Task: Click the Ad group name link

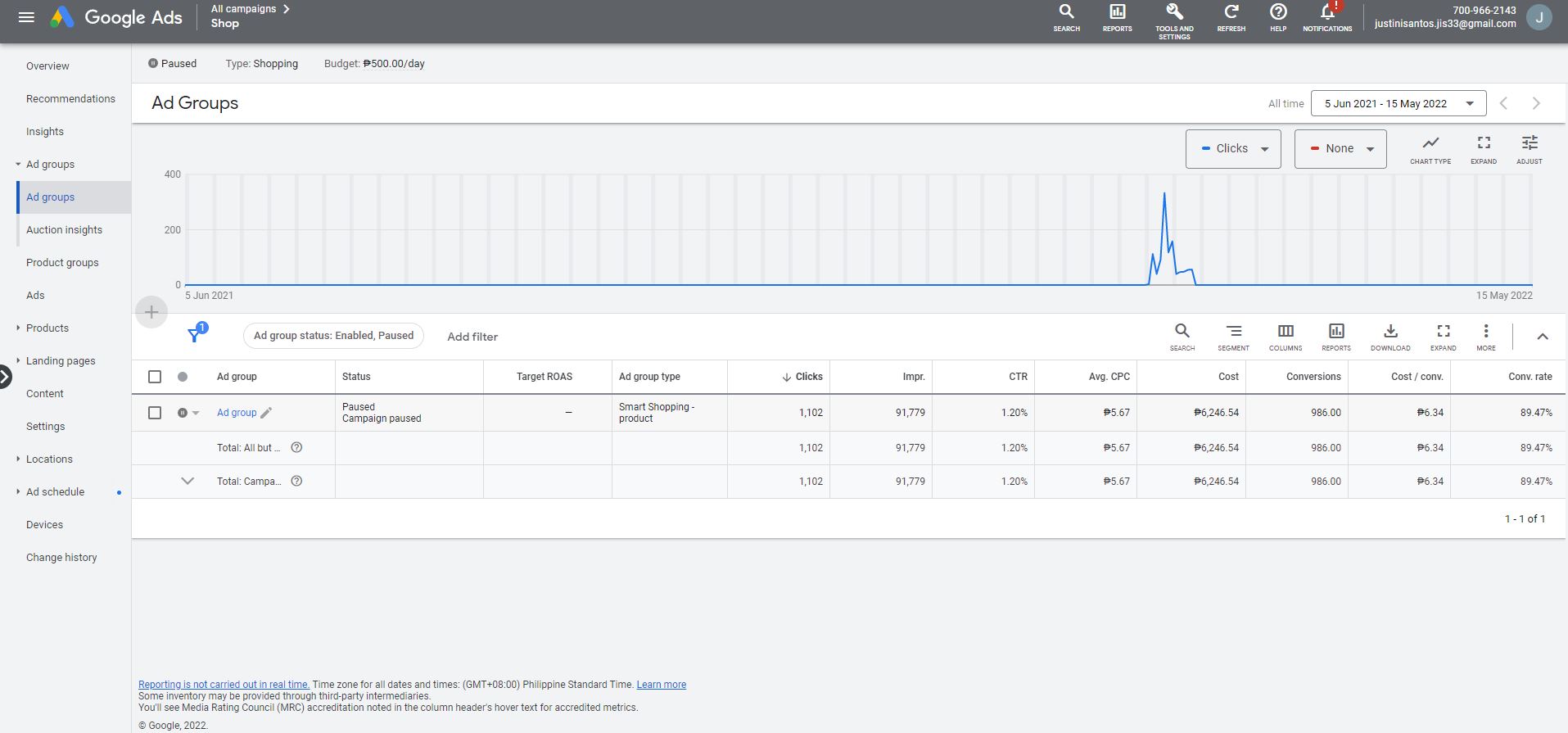Action: coord(237,413)
